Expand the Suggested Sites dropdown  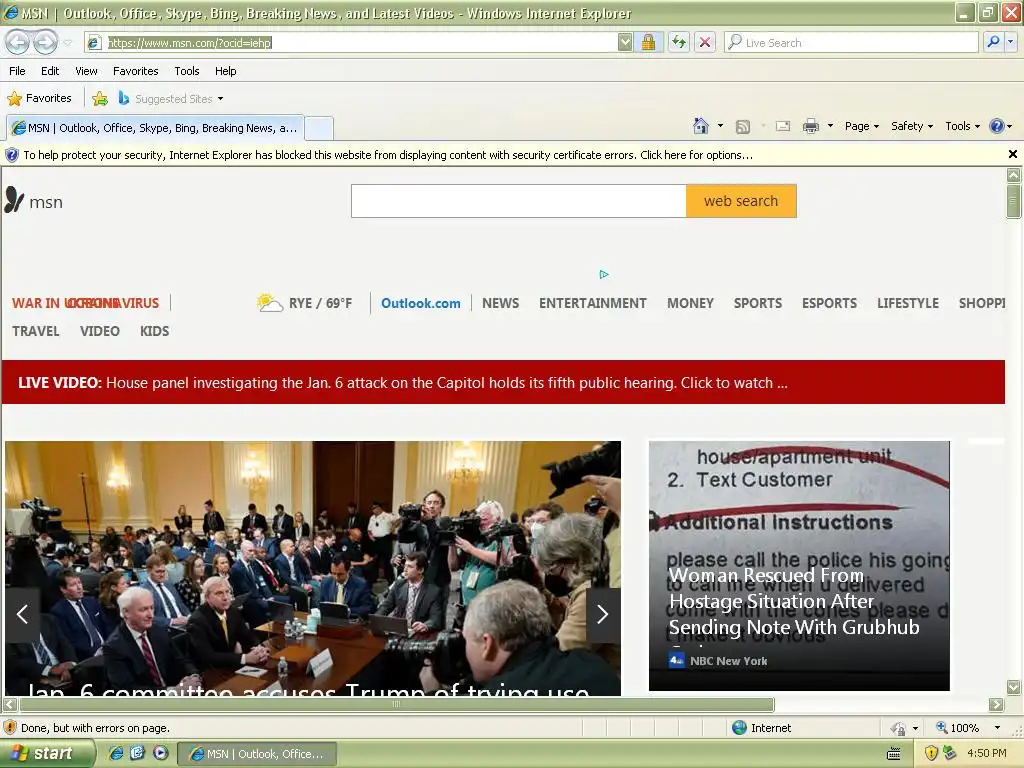pyautogui.click(x=220, y=99)
